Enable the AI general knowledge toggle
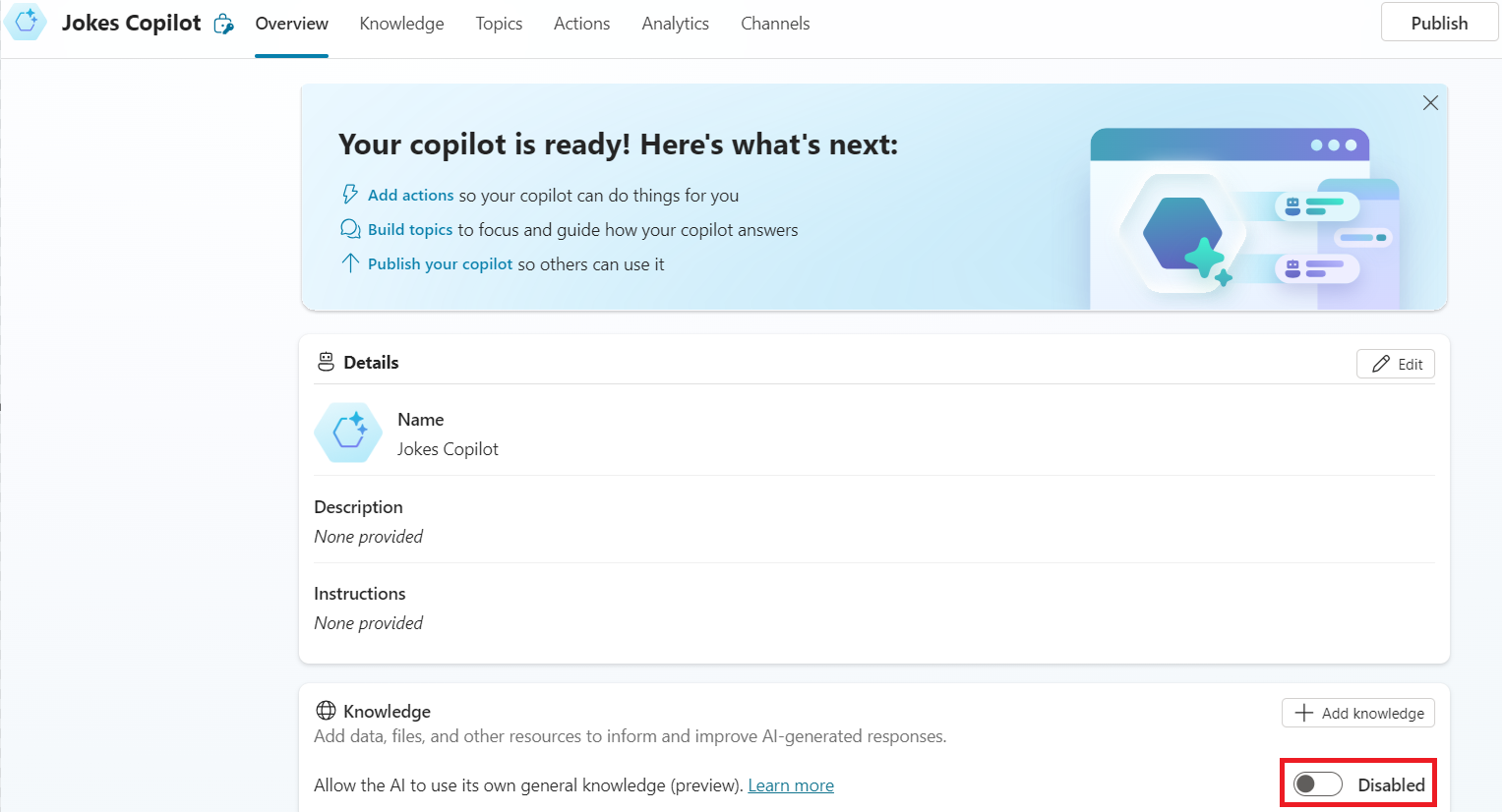The image size is (1502, 812). pos(1317,783)
